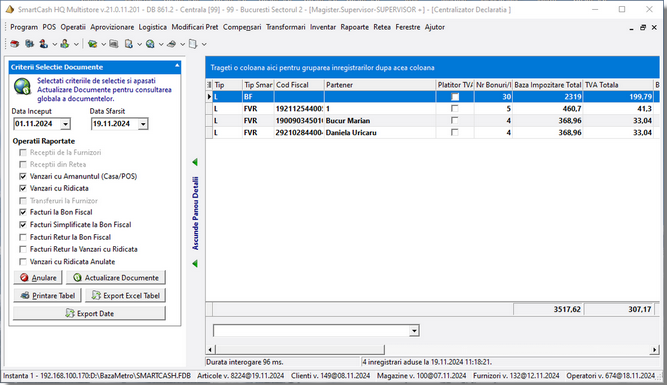Screen dimensions: 667x385
Task: Click Actualizare Documente button
Action: coord(116,277)
